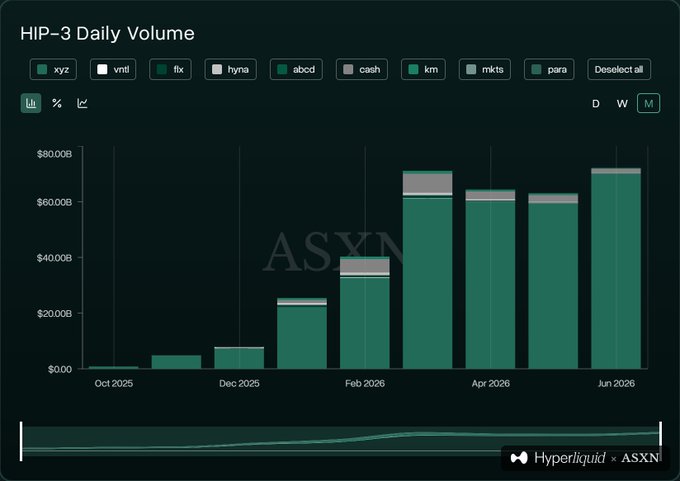The width and height of the screenshot is (680, 481).
Task: Click the $80.00B axis label
Action: tap(54, 154)
